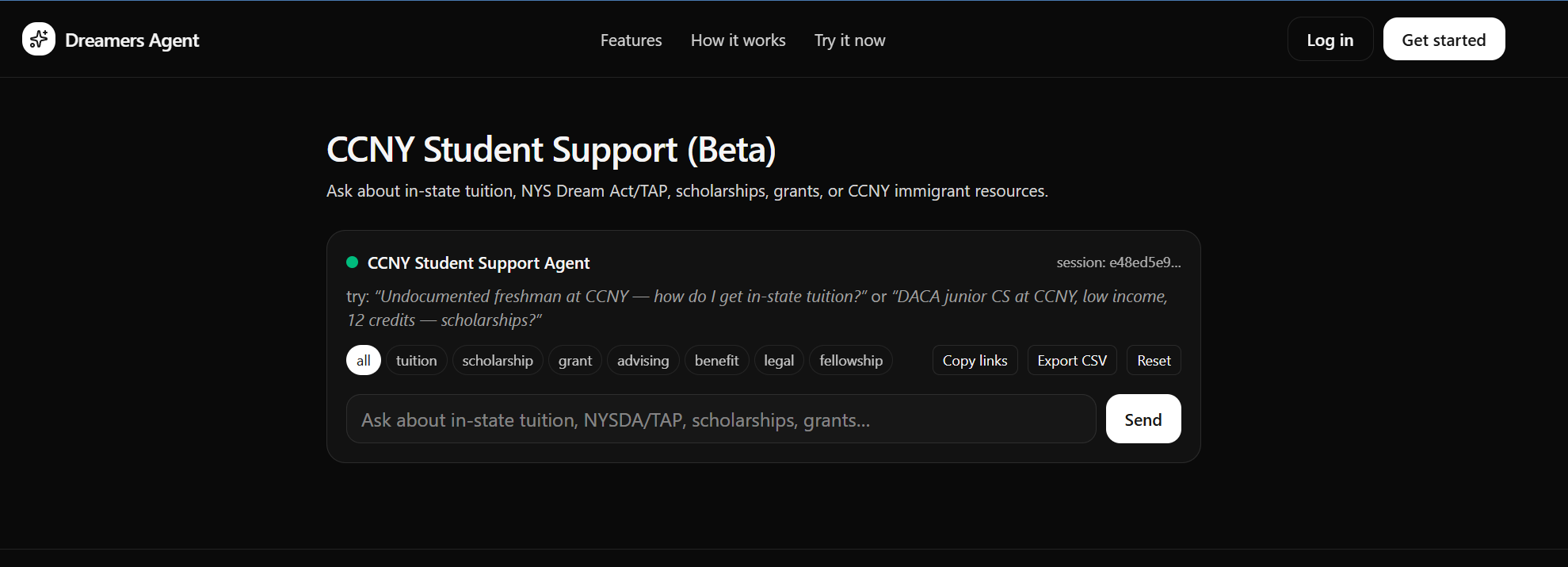This screenshot has height=567, width=1568.
Task: Click the CCNY Student Support (Beta) heading
Action: coord(551,150)
